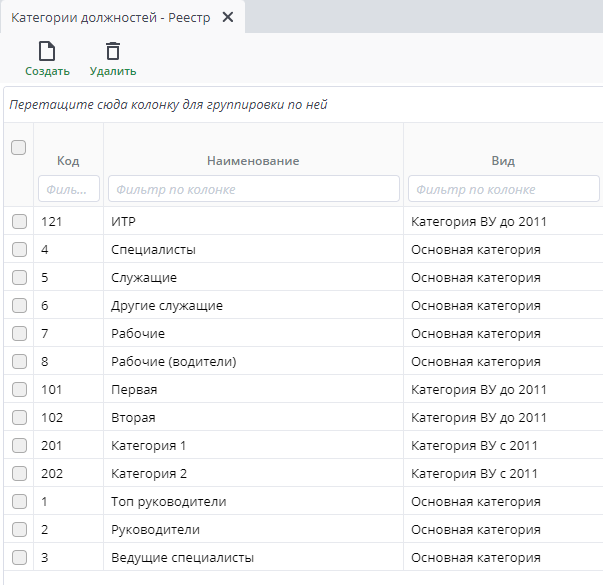Select the Категория 2 name cell
The height and width of the screenshot is (585, 603).
pos(253,473)
